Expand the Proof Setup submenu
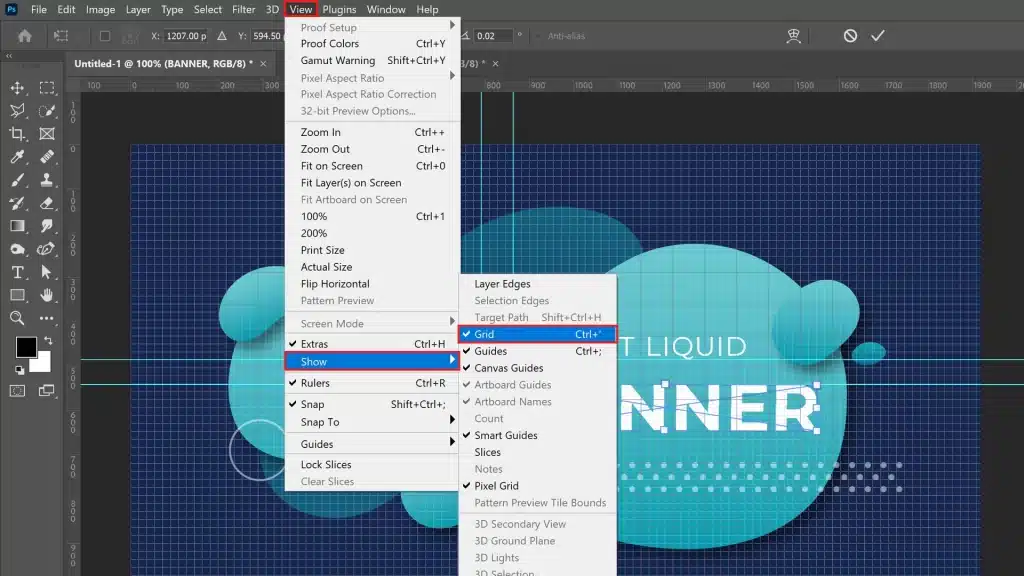Viewport: 1024px width, 576px height. point(372,27)
